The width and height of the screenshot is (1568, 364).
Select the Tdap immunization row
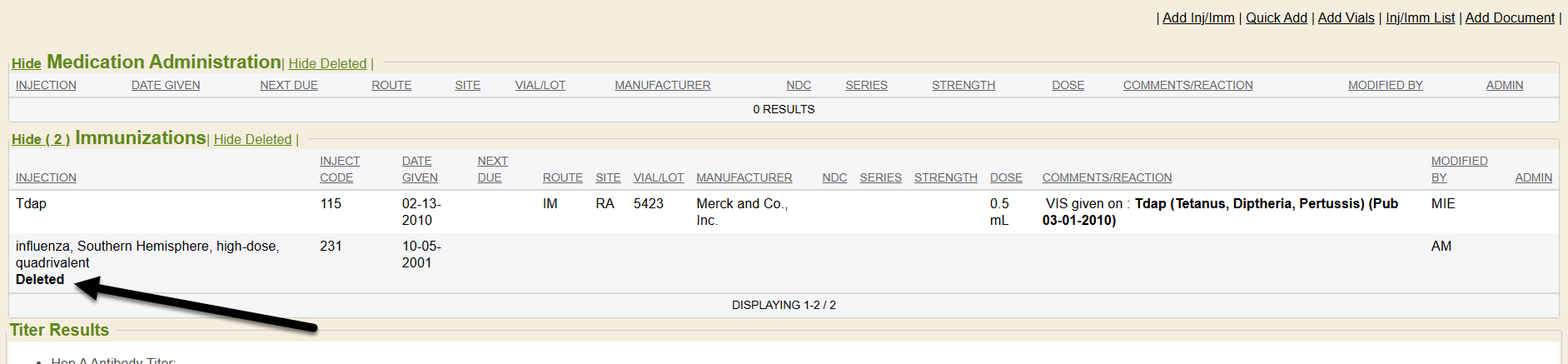coord(32,203)
